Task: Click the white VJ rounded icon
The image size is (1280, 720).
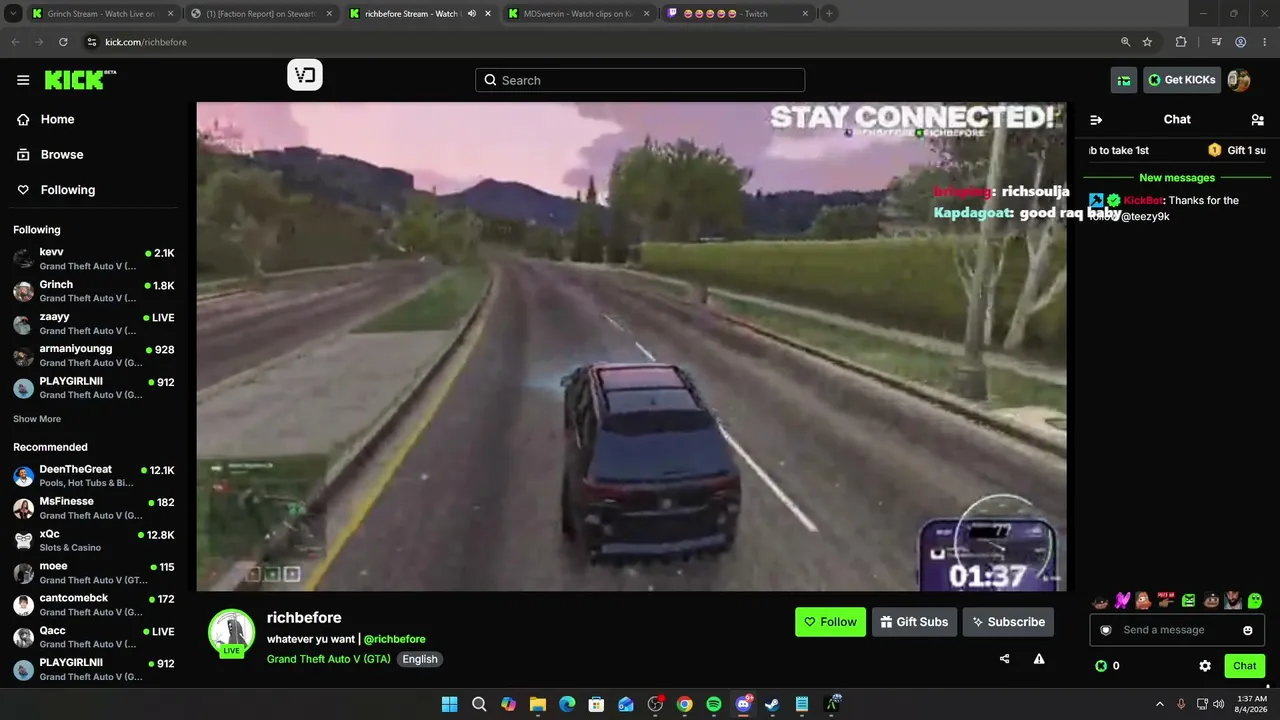Action: (305, 75)
